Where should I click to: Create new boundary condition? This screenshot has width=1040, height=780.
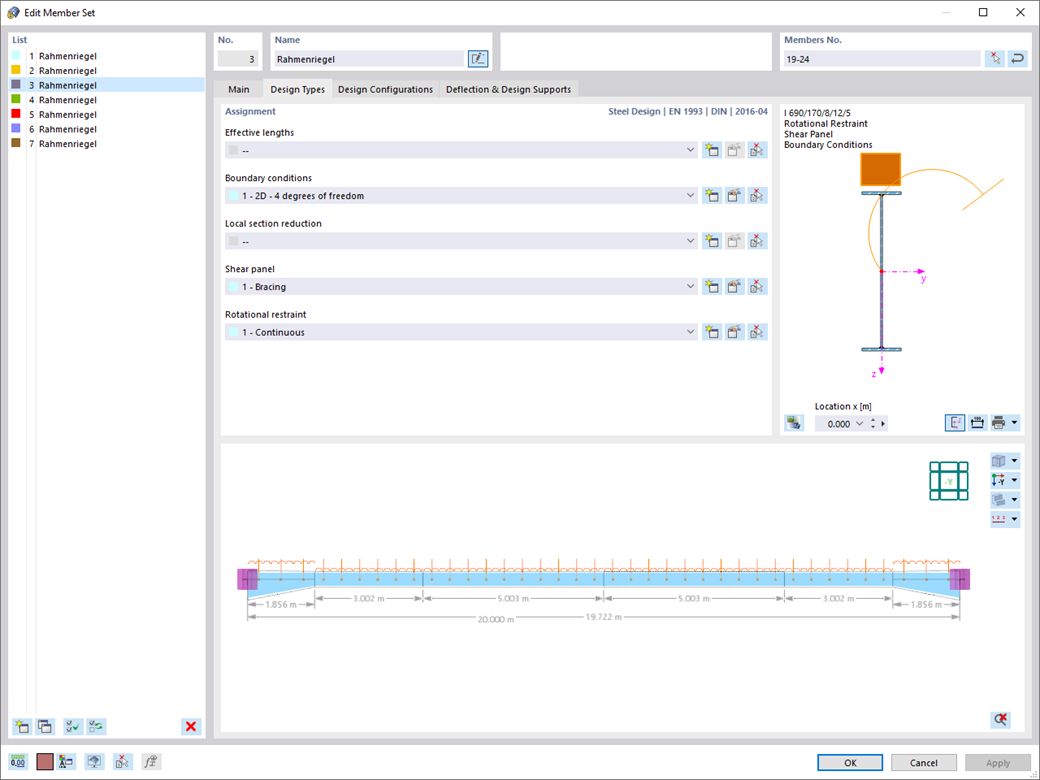[x=712, y=196]
